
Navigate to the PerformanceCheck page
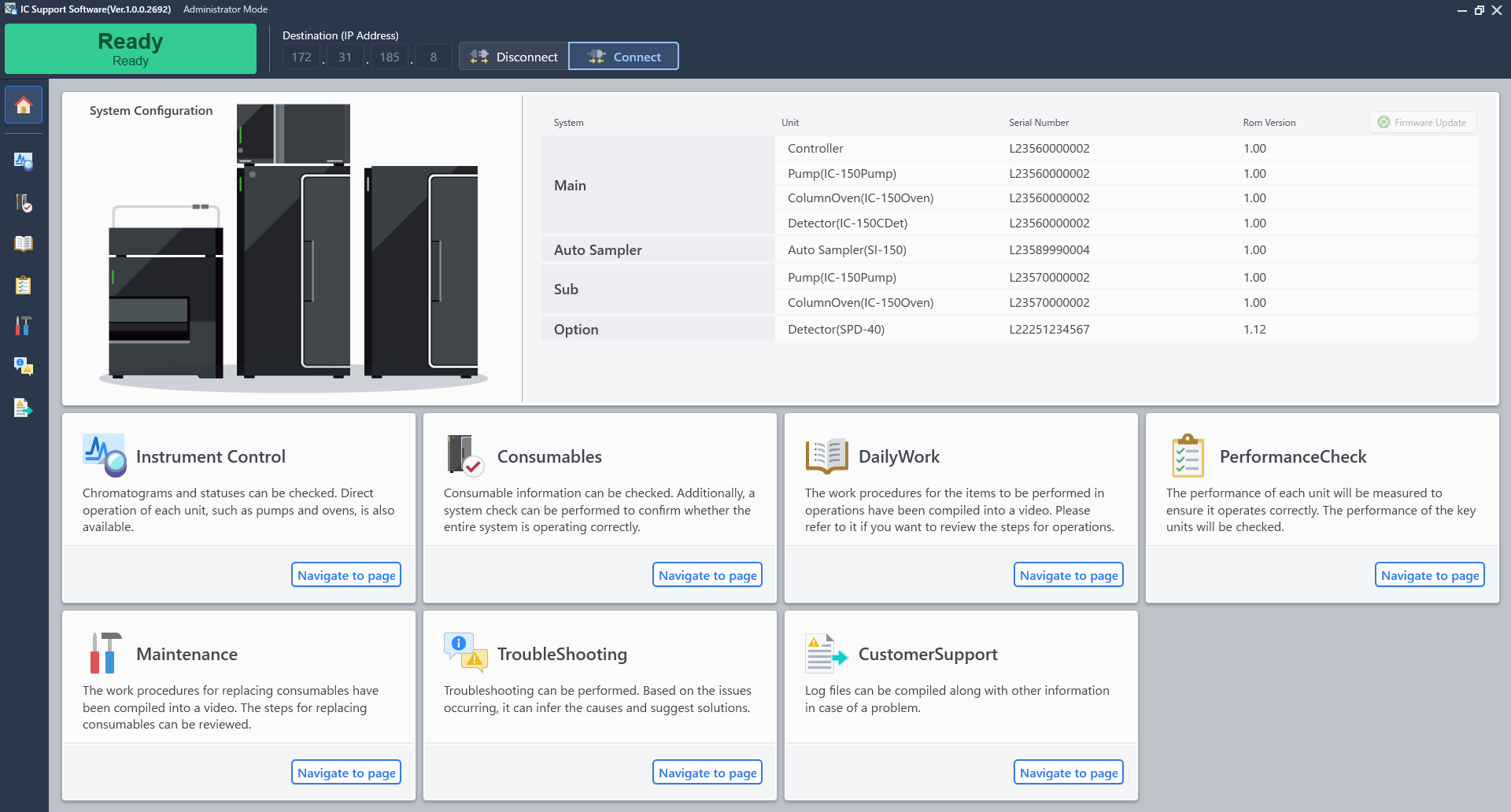1429,574
